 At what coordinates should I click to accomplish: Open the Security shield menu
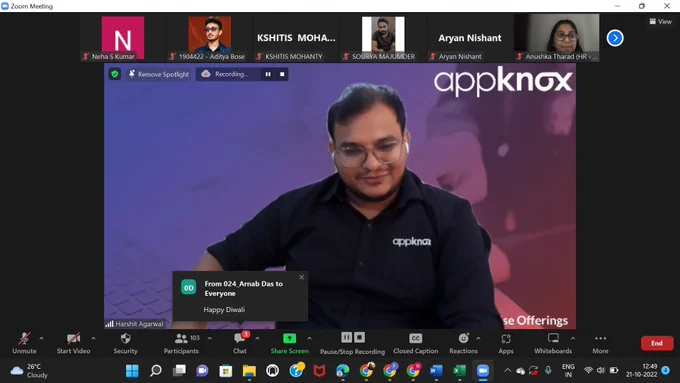[x=125, y=343]
